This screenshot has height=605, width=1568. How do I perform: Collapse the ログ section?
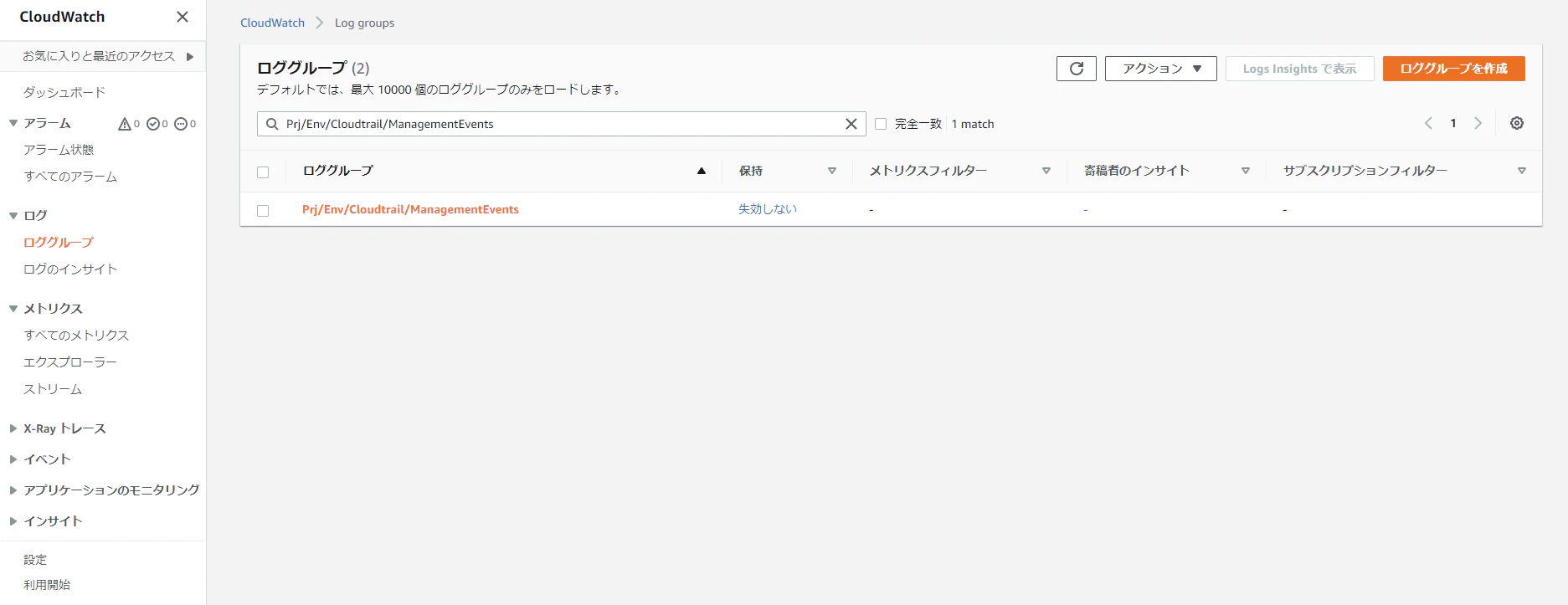click(x=13, y=216)
